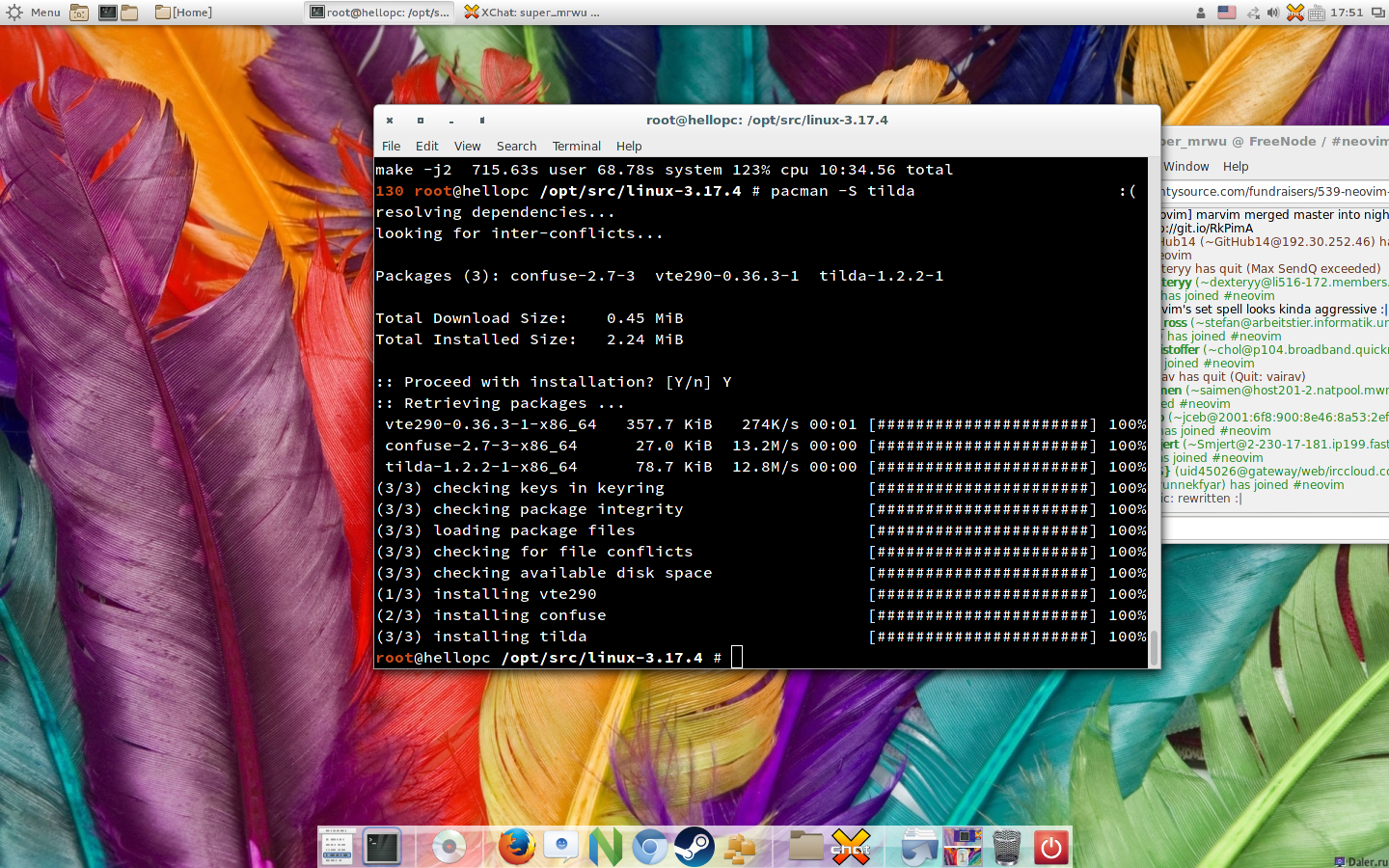Launch the terminal from the top panel launcher
Viewport: 1389px width, 868px height.
108,13
